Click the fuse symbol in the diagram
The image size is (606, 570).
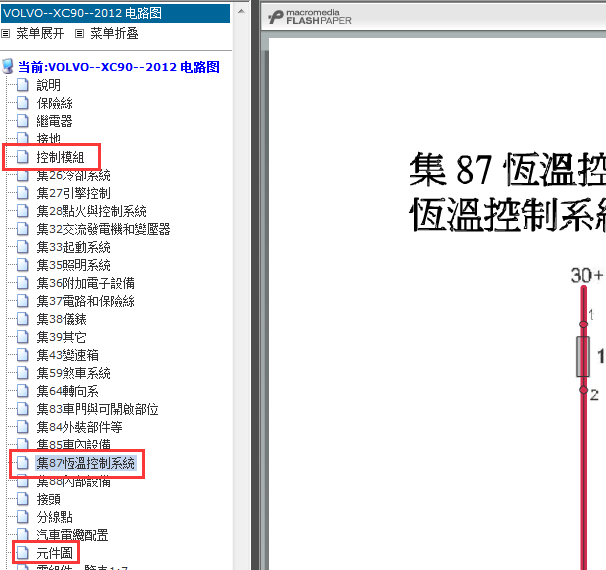click(x=583, y=356)
